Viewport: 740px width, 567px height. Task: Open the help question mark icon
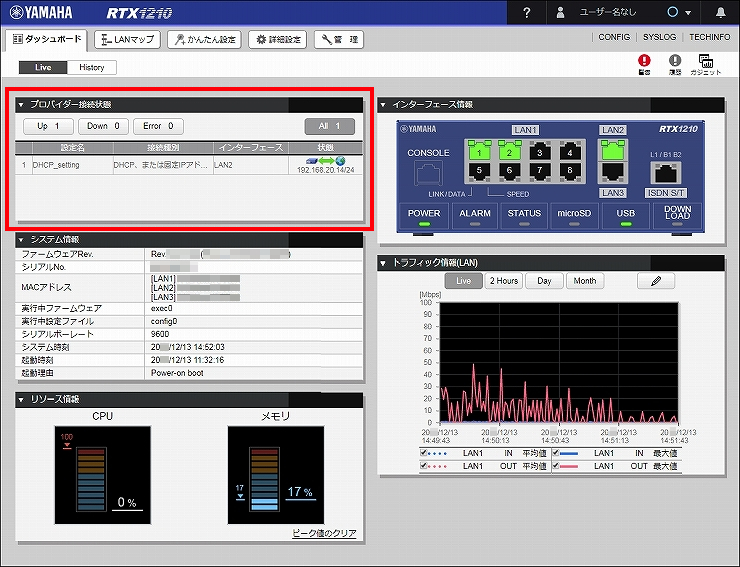coord(527,13)
